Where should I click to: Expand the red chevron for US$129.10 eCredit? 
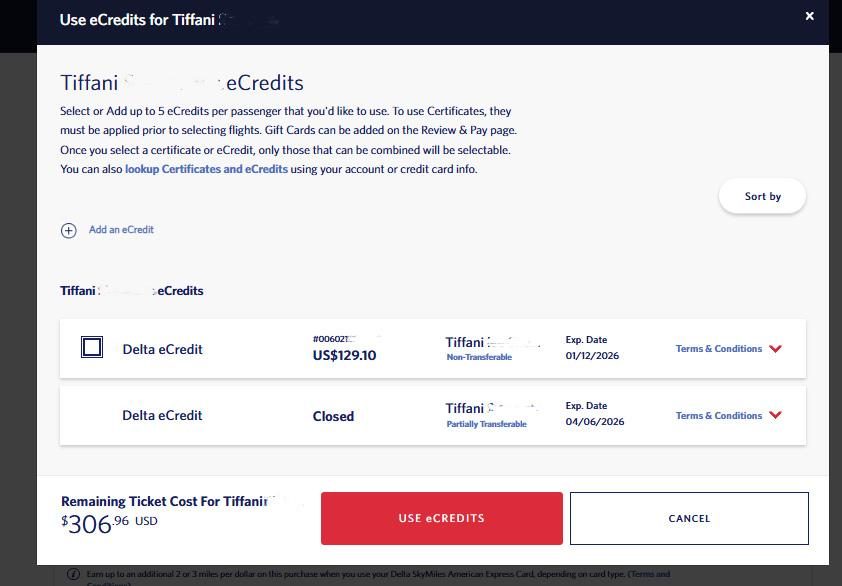[x=776, y=349]
